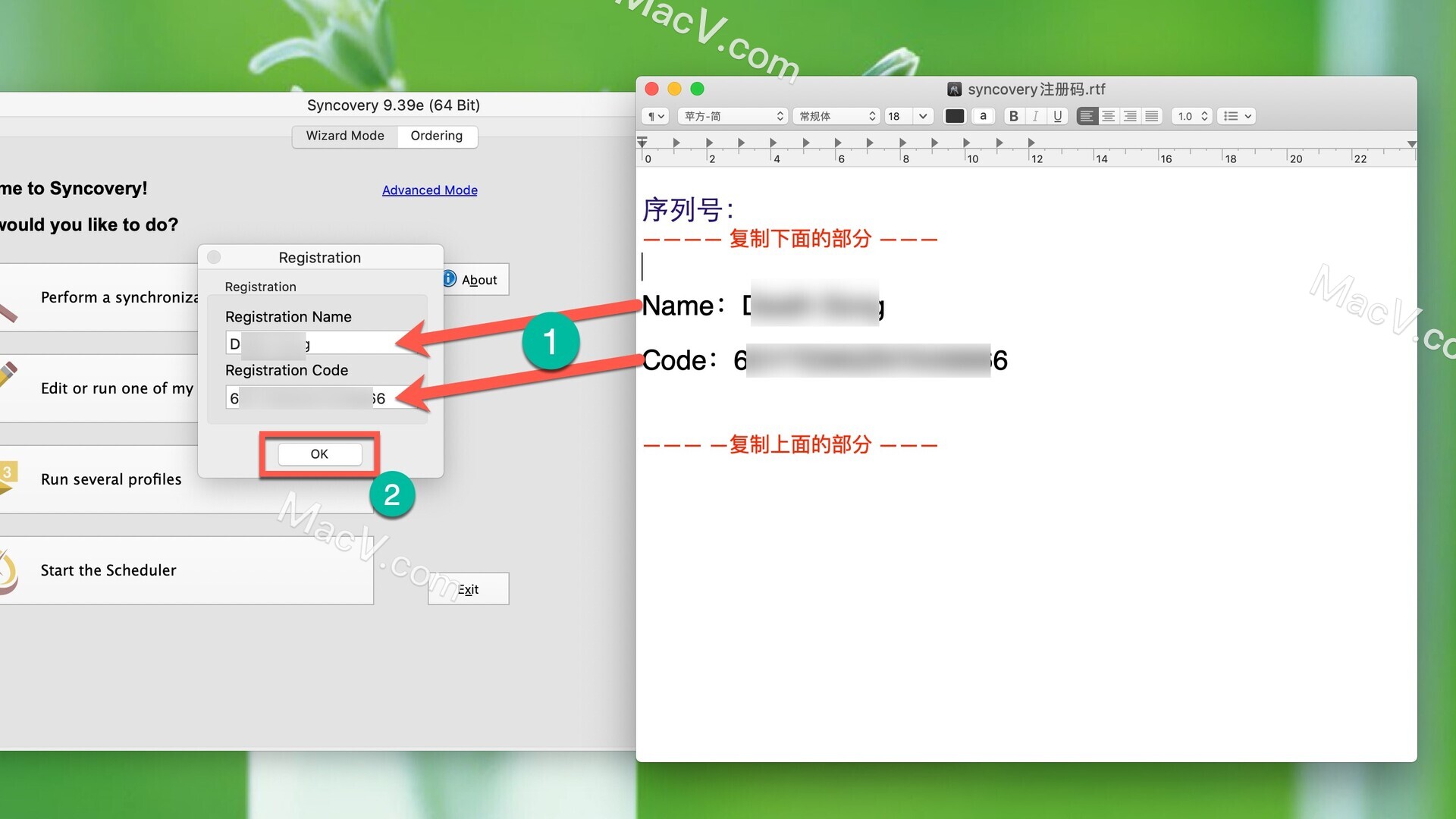The height and width of the screenshot is (819, 1456).
Task: Align text right in TextEdit
Action: pyautogui.click(x=1130, y=116)
